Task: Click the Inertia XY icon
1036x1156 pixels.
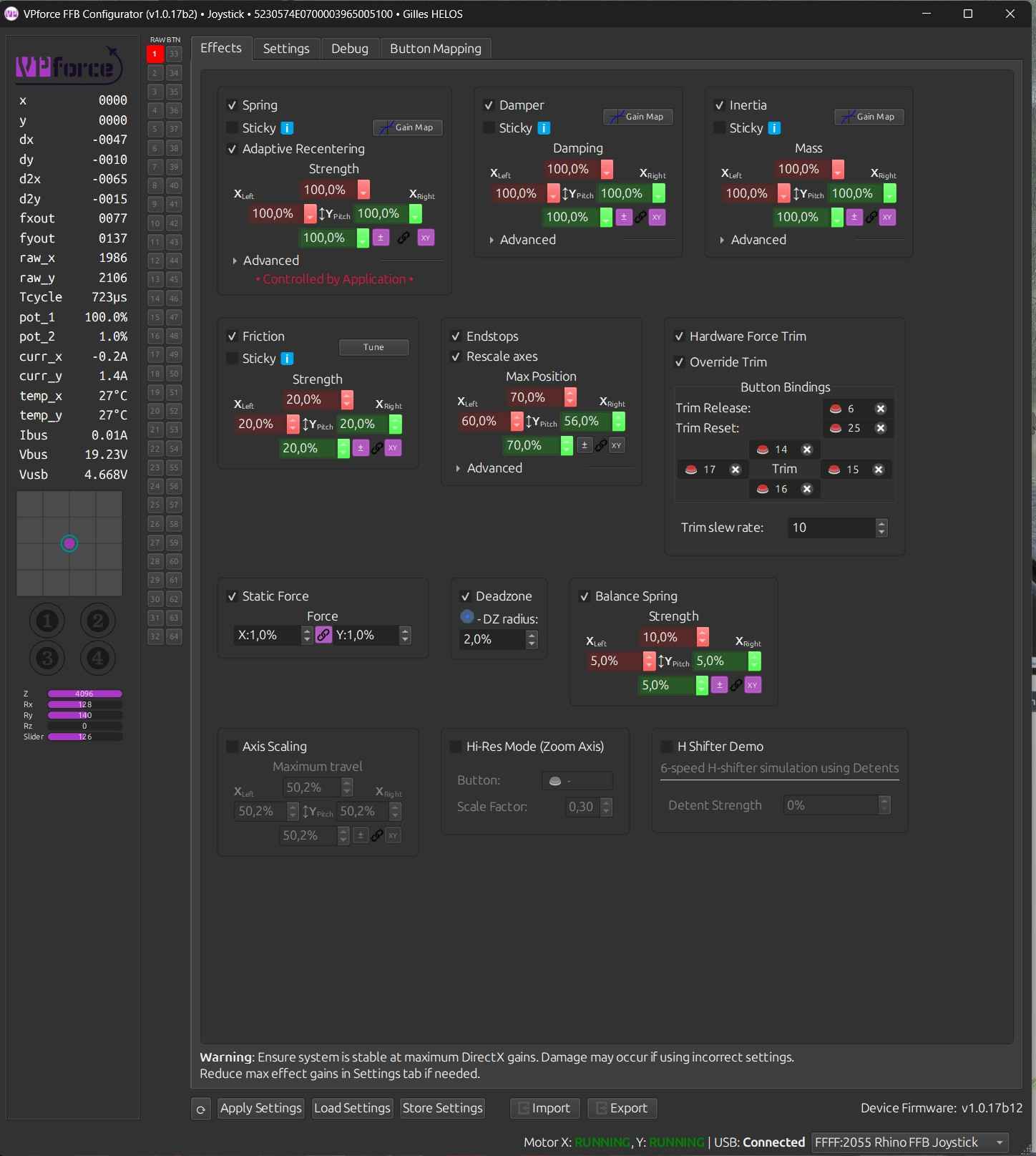Action: (887, 217)
